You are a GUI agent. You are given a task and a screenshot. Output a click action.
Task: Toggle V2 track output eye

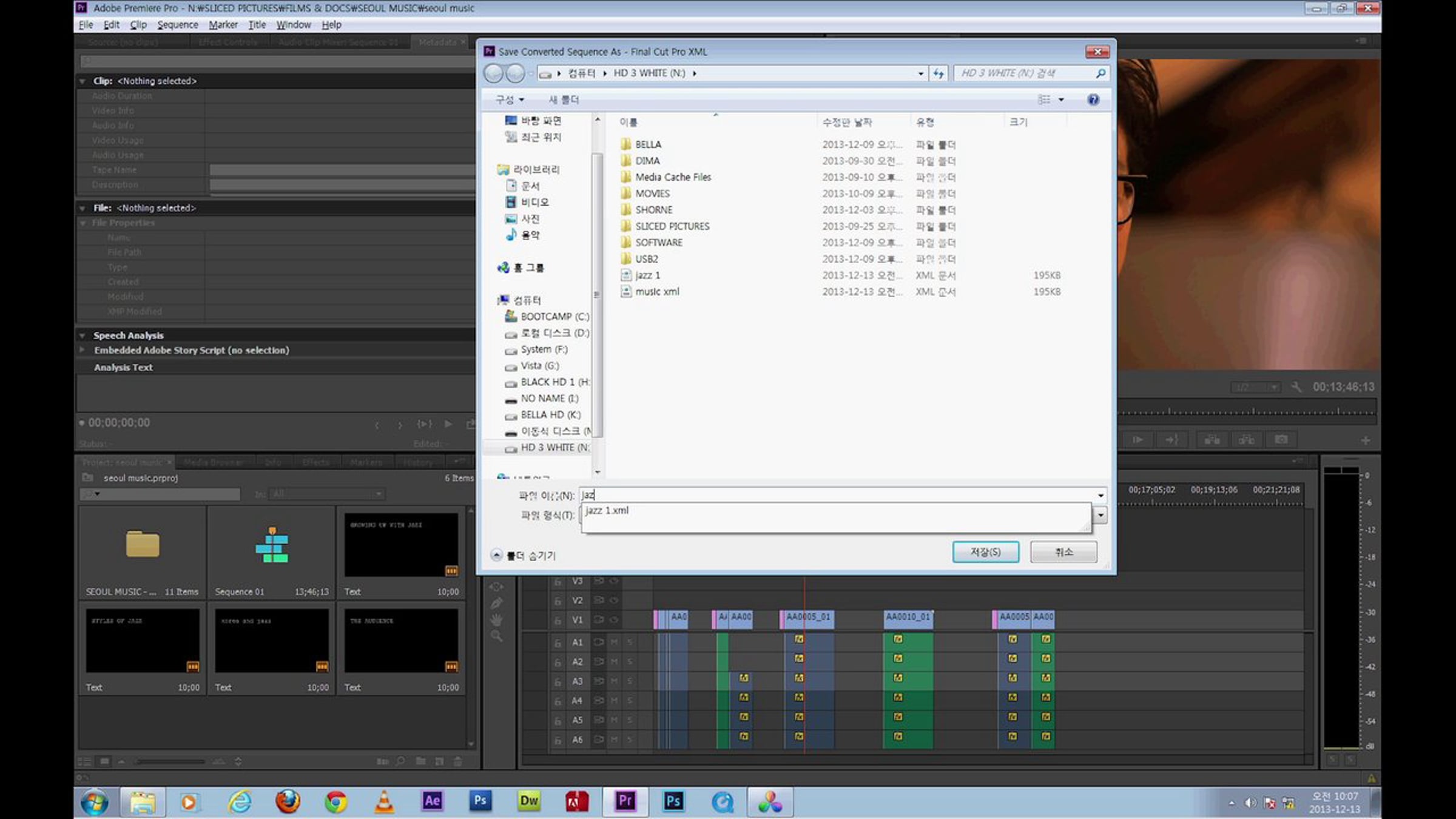(614, 601)
